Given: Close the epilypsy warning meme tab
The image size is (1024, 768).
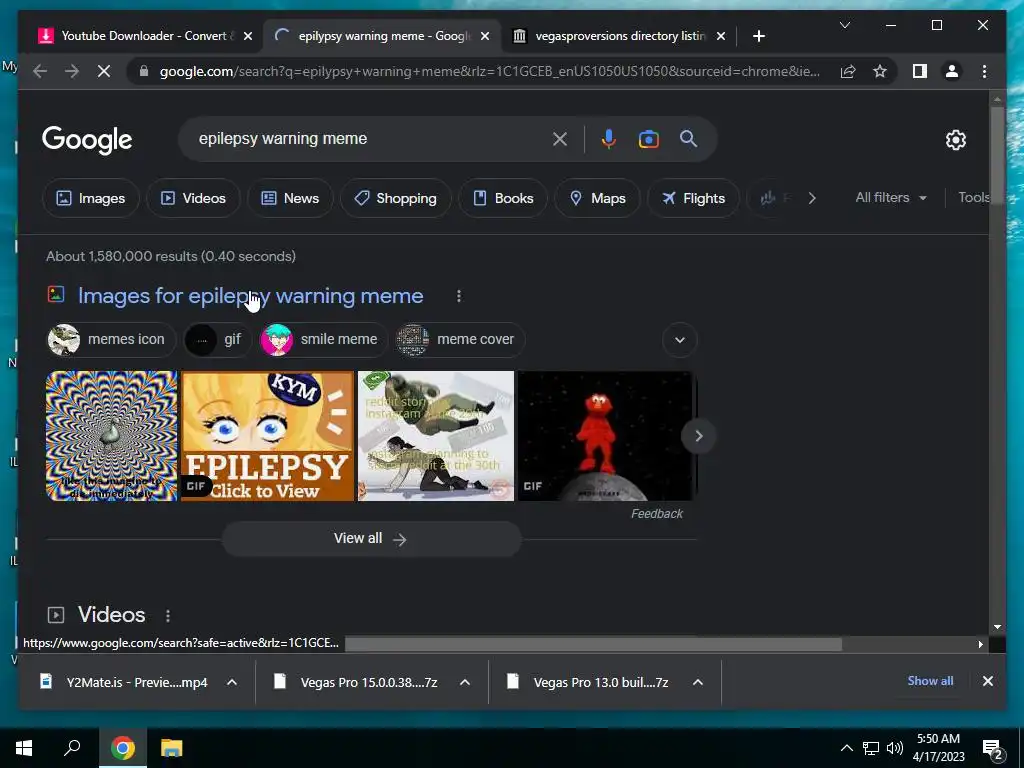Looking at the screenshot, I should pos(485,36).
